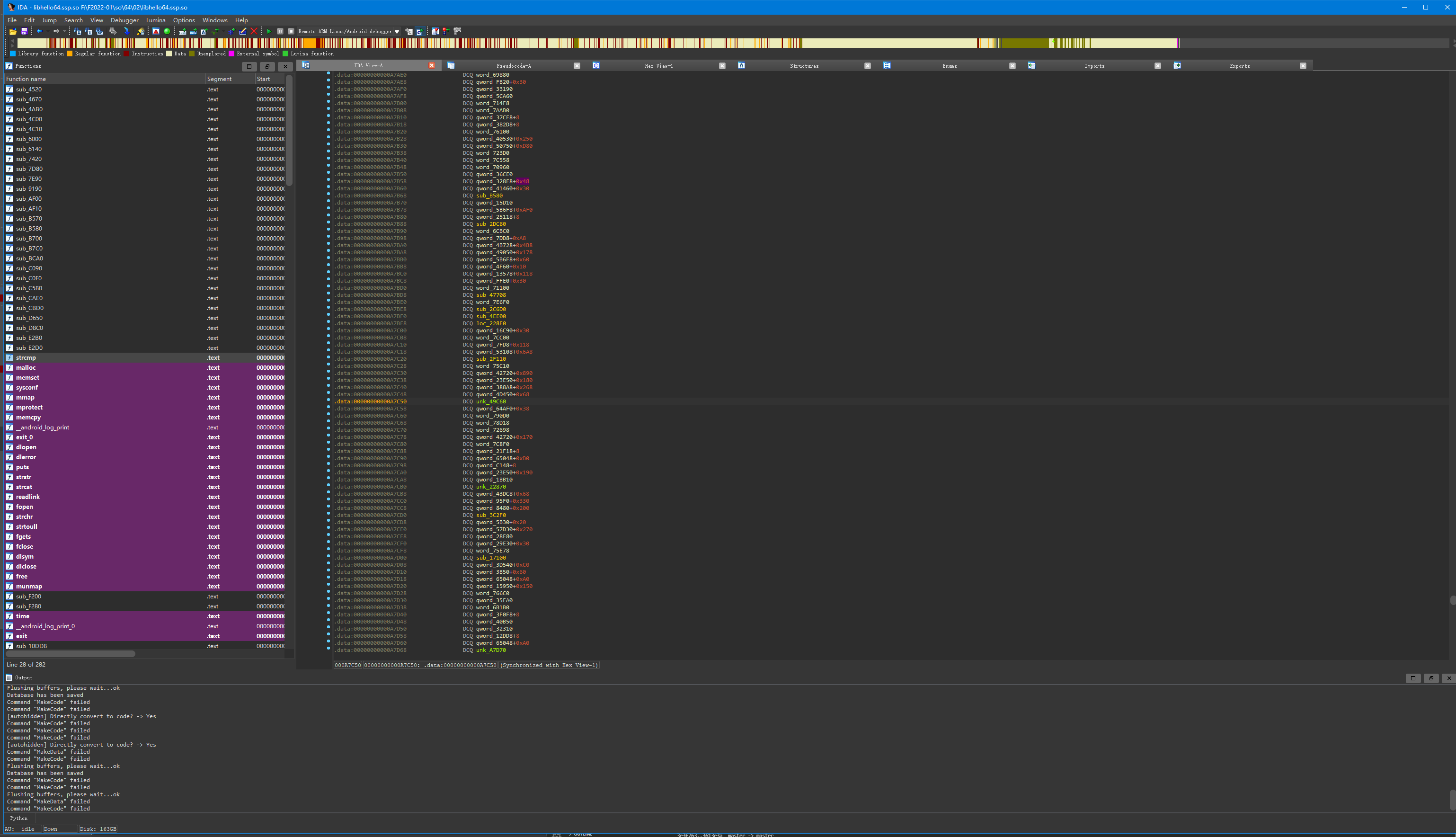Switch to the Hex View-1 tab
The image size is (1456, 837).
pyautogui.click(x=658, y=66)
